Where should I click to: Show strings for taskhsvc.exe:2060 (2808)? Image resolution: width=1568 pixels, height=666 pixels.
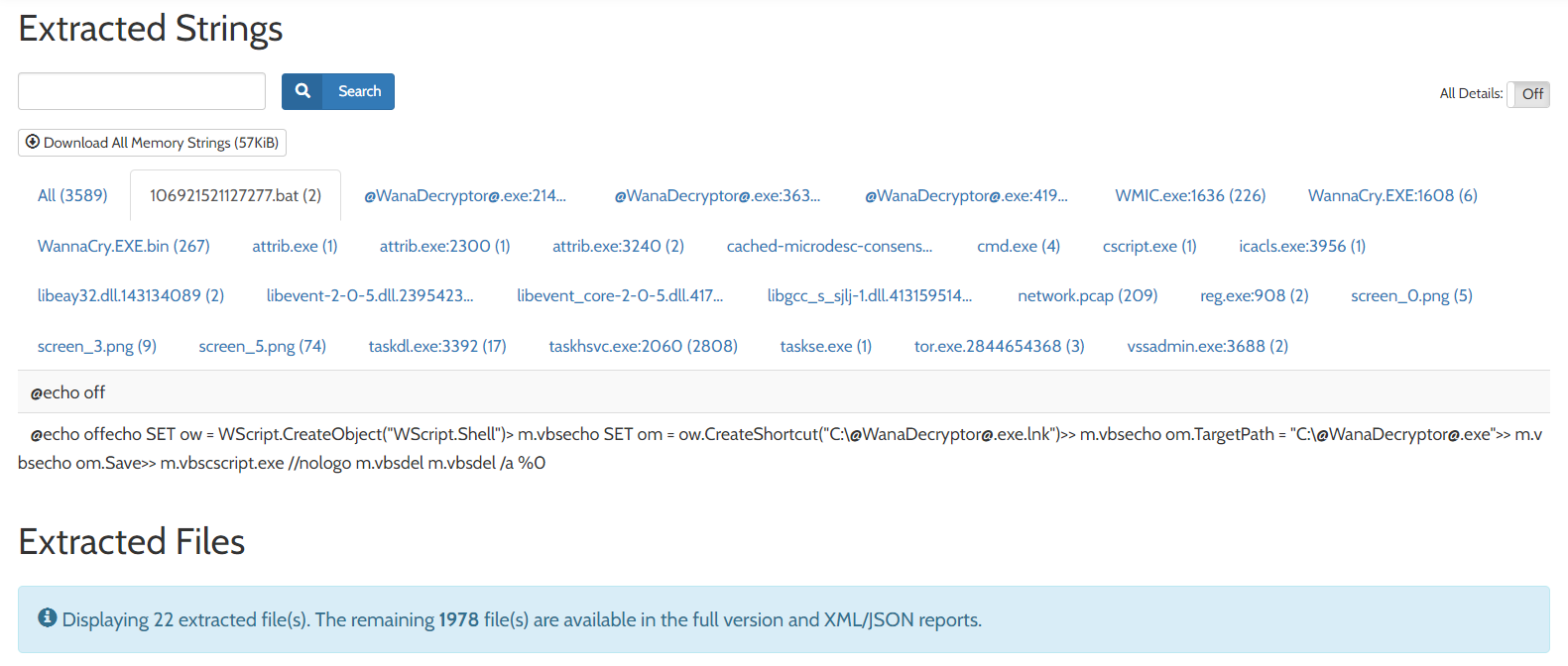(x=643, y=346)
